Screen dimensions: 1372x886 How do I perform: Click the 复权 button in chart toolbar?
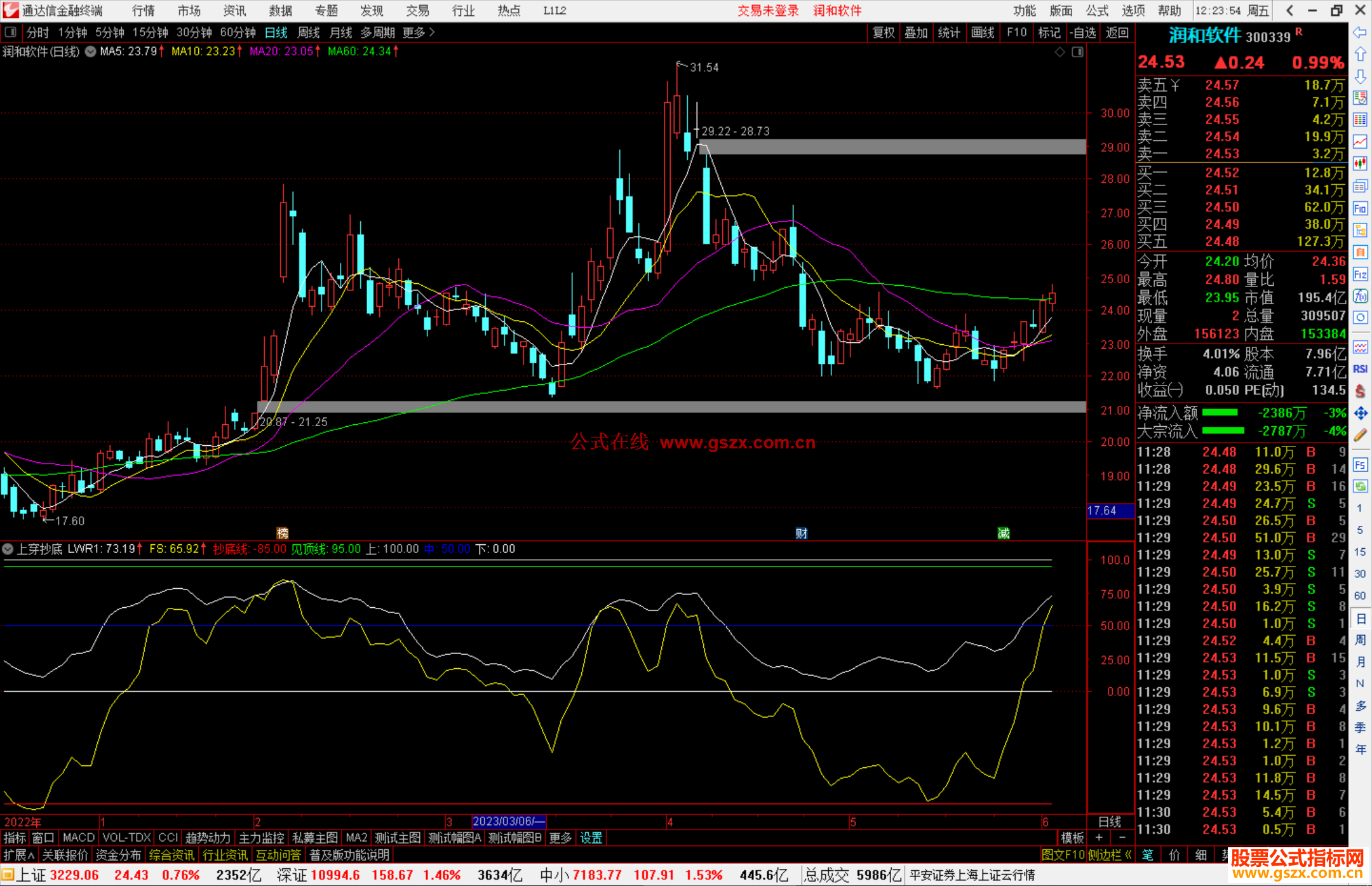tap(883, 32)
